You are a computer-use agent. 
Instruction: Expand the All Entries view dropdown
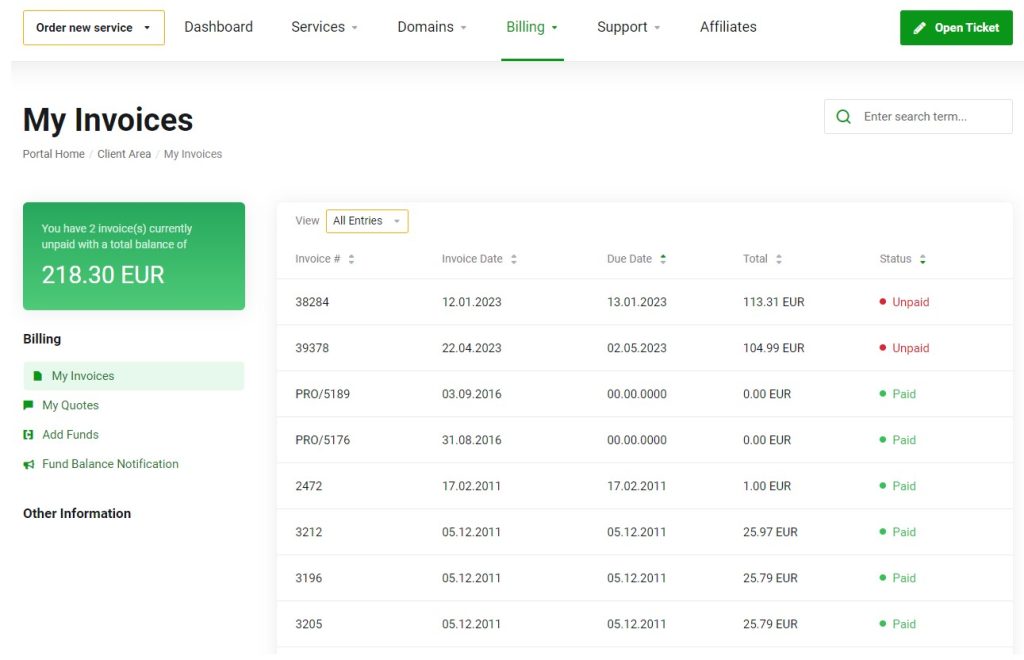(366, 221)
